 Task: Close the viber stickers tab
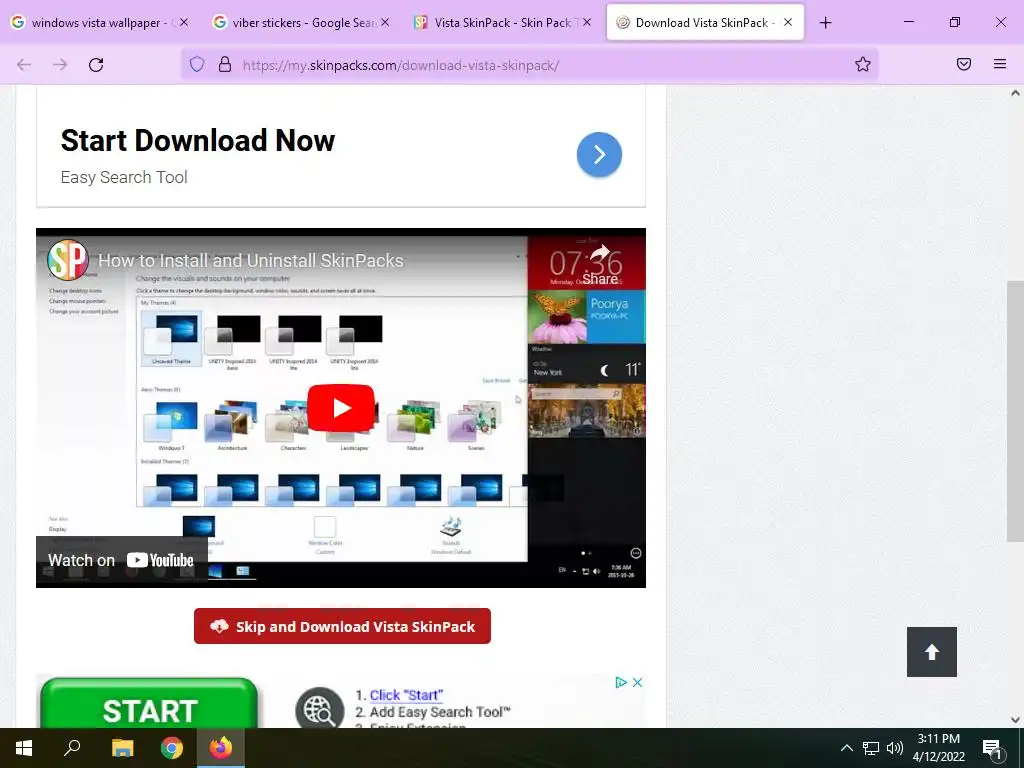(x=385, y=22)
